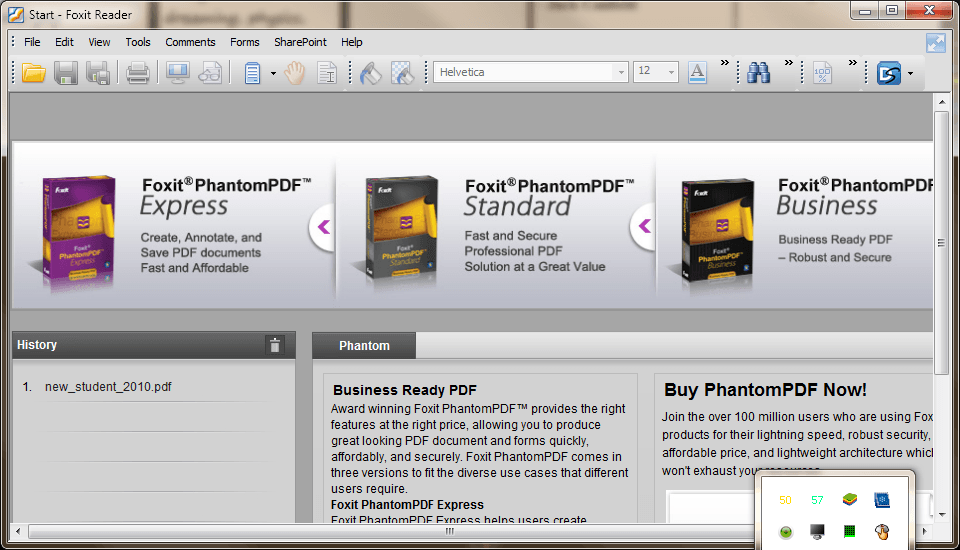
Task: Click the 100% zoom page icon
Action: (x=822, y=73)
